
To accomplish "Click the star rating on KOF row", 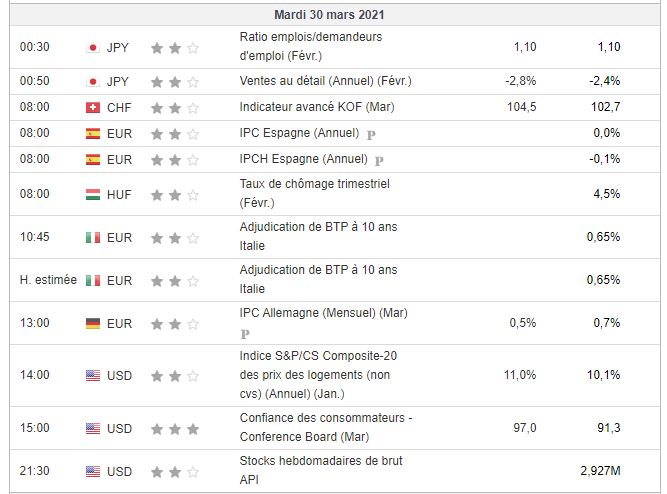I will (x=174, y=107).
